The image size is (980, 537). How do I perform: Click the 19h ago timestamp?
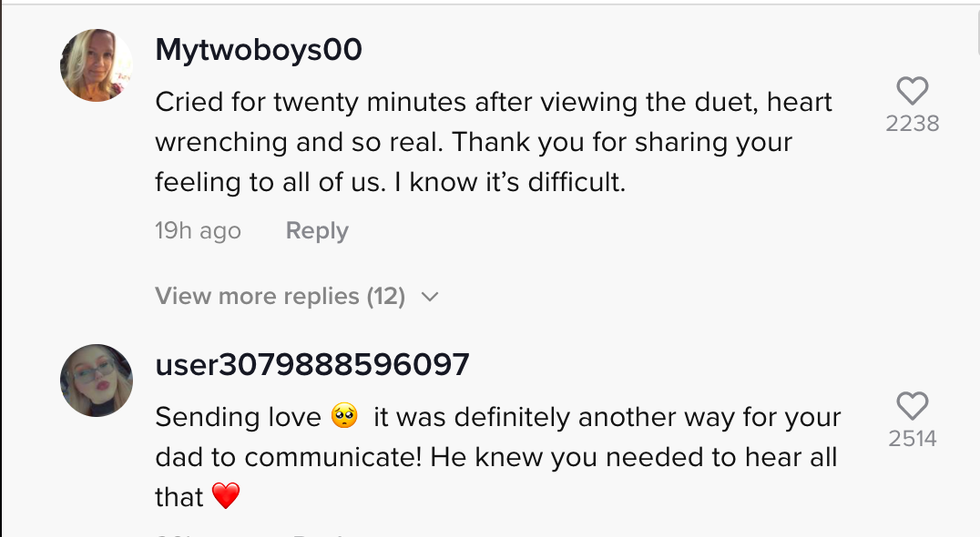click(198, 231)
